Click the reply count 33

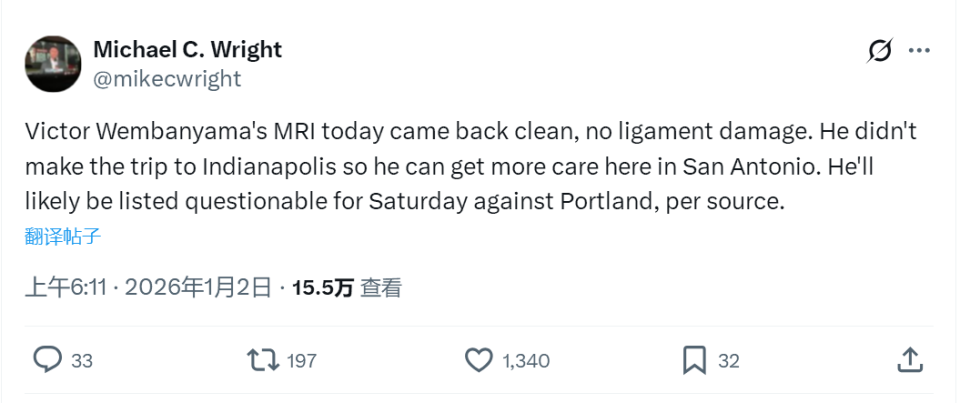click(x=82, y=361)
